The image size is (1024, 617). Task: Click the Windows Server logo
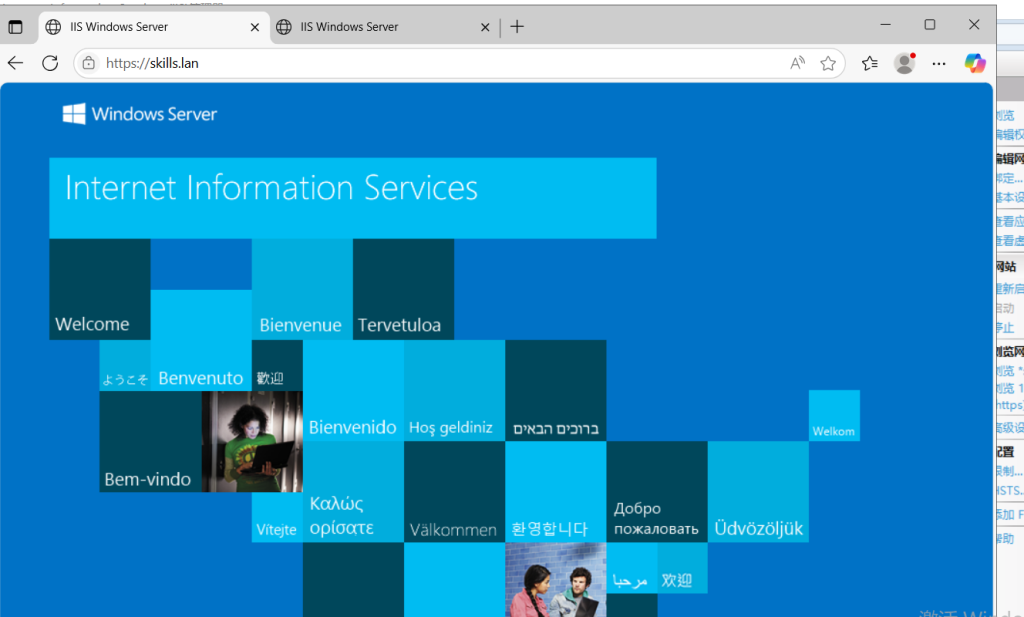pyautogui.click(x=140, y=114)
